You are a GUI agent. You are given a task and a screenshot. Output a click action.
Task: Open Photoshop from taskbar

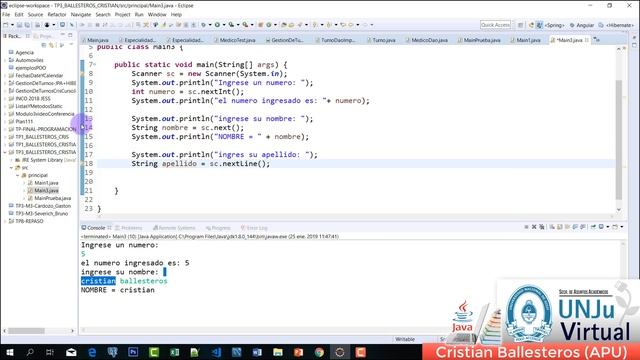tap(133, 352)
